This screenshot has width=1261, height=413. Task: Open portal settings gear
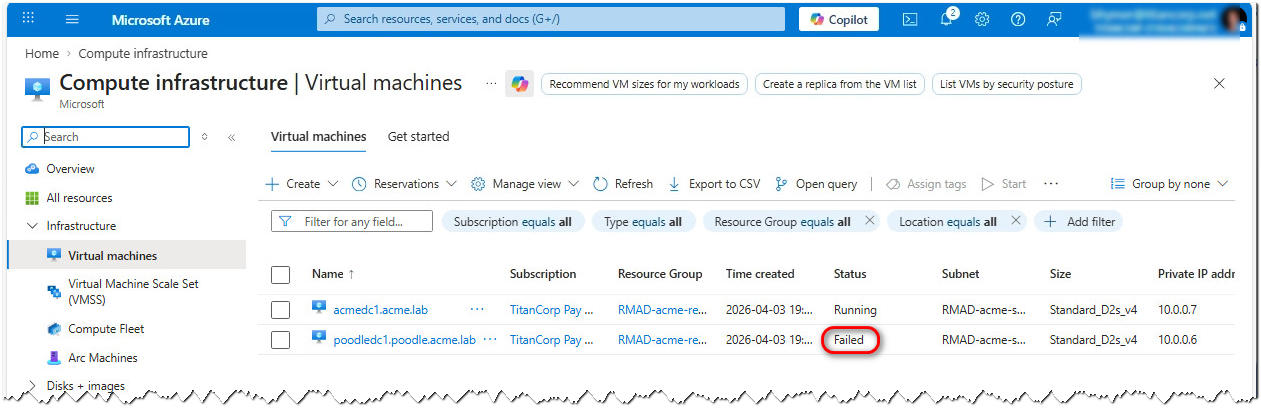[x=982, y=19]
